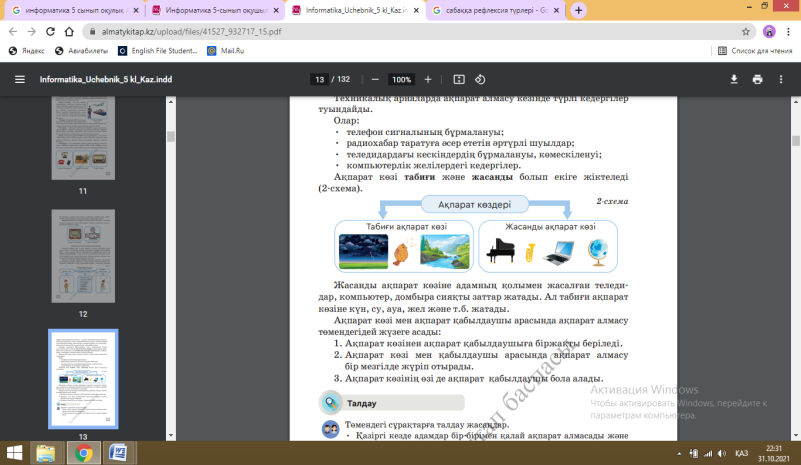Open the Chrome three-dot menu

click(788, 32)
